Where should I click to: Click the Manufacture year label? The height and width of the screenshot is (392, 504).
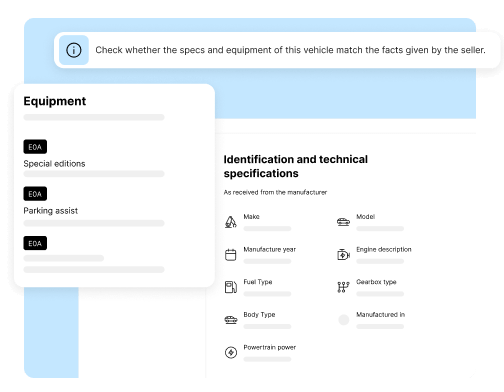pyautogui.click(x=270, y=249)
